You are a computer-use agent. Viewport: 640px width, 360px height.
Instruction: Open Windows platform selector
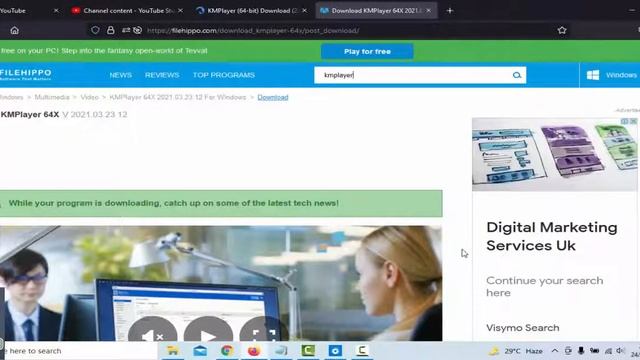tap(611, 75)
